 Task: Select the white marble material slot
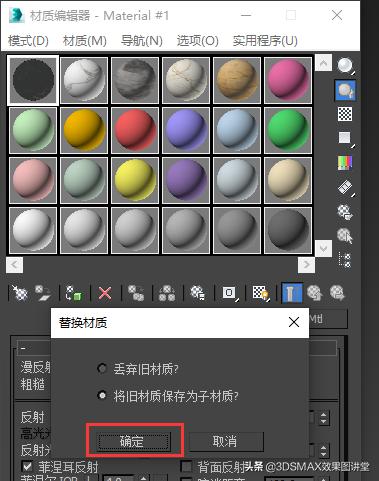84,80
